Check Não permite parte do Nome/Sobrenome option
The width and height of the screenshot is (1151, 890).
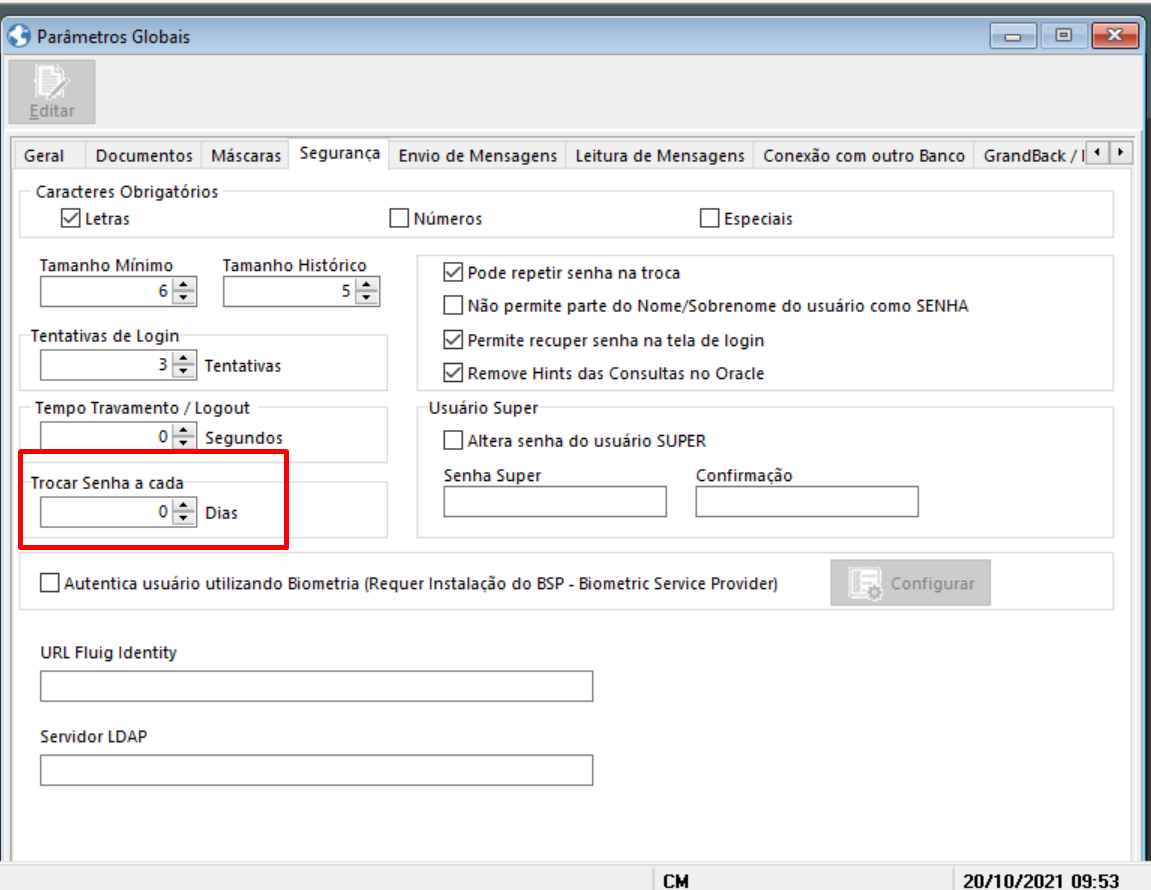(x=453, y=305)
